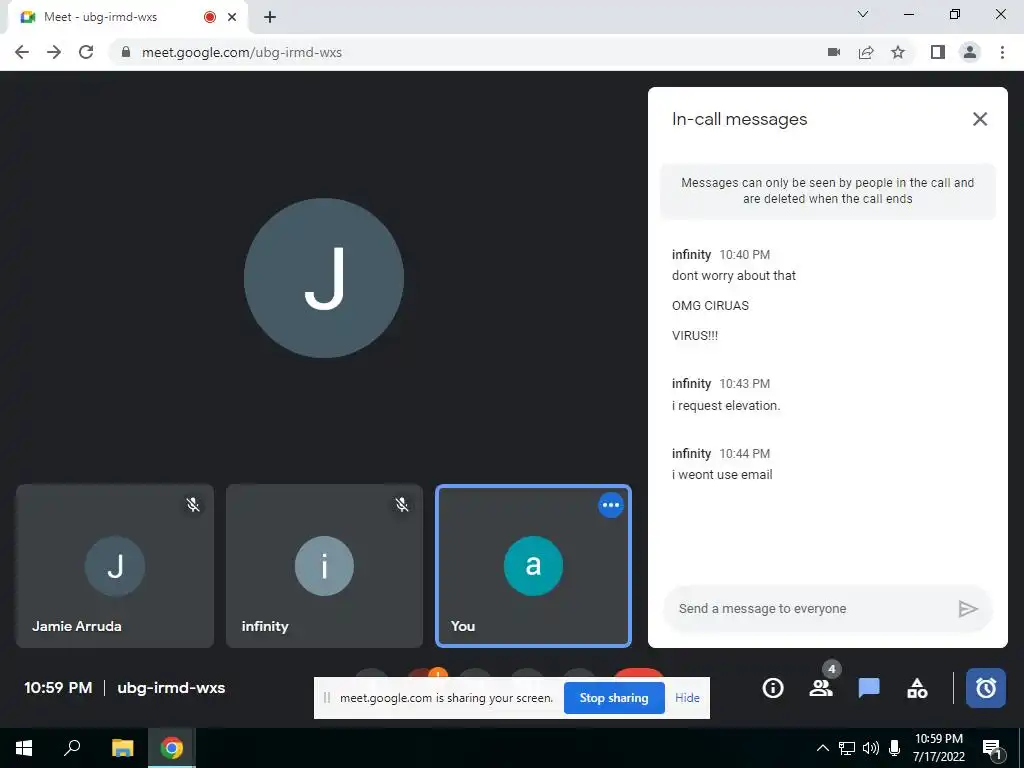Toggle the chat panel icon
Image resolution: width=1024 pixels, height=768 pixels.
click(869, 688)
